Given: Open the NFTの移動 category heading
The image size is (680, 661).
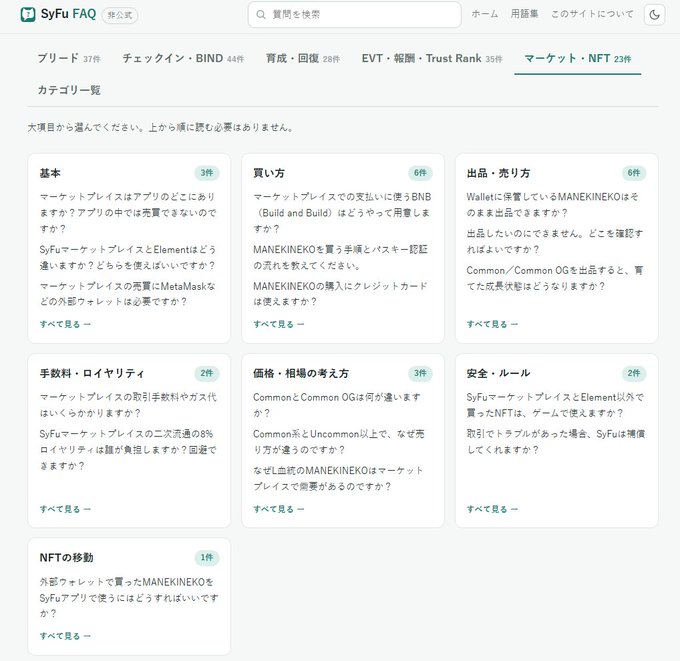Looking at the screenshot, I should point(66,557).
